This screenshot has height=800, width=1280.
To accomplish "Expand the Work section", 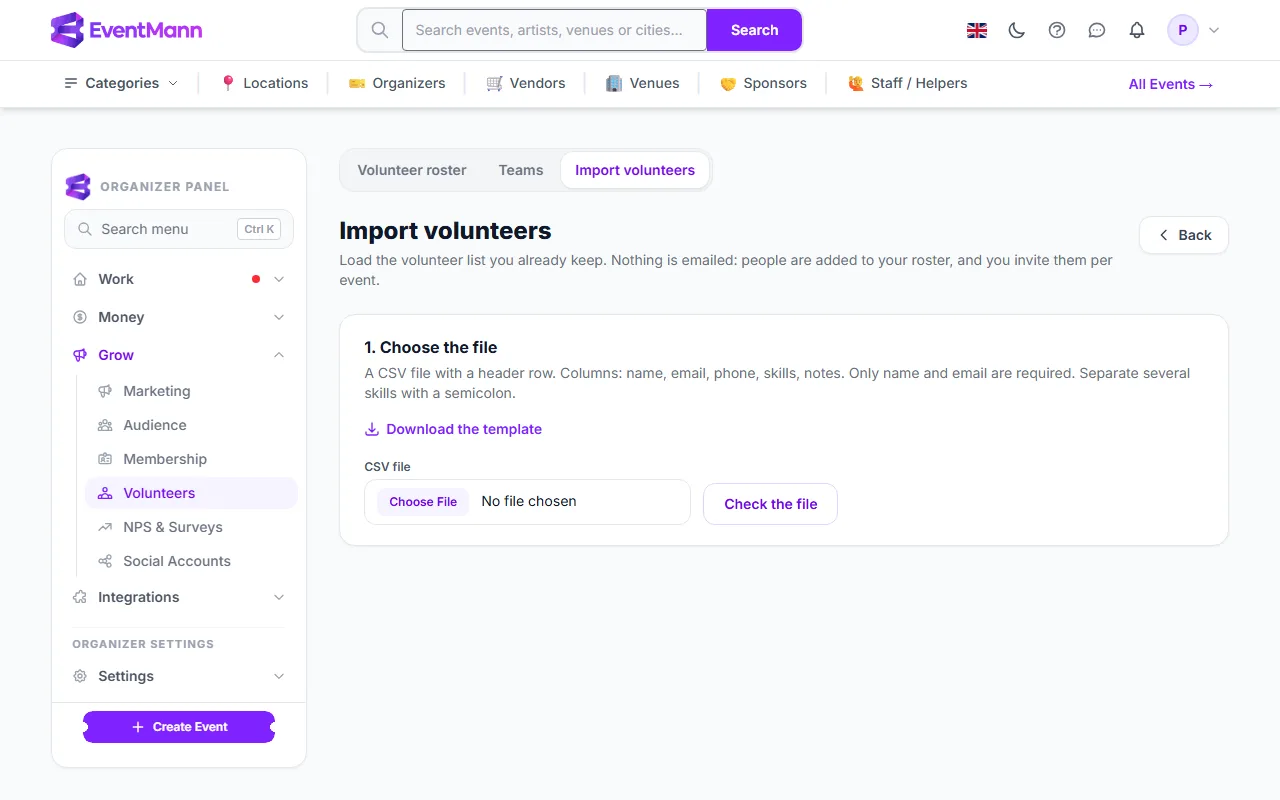I will [179, 279].
